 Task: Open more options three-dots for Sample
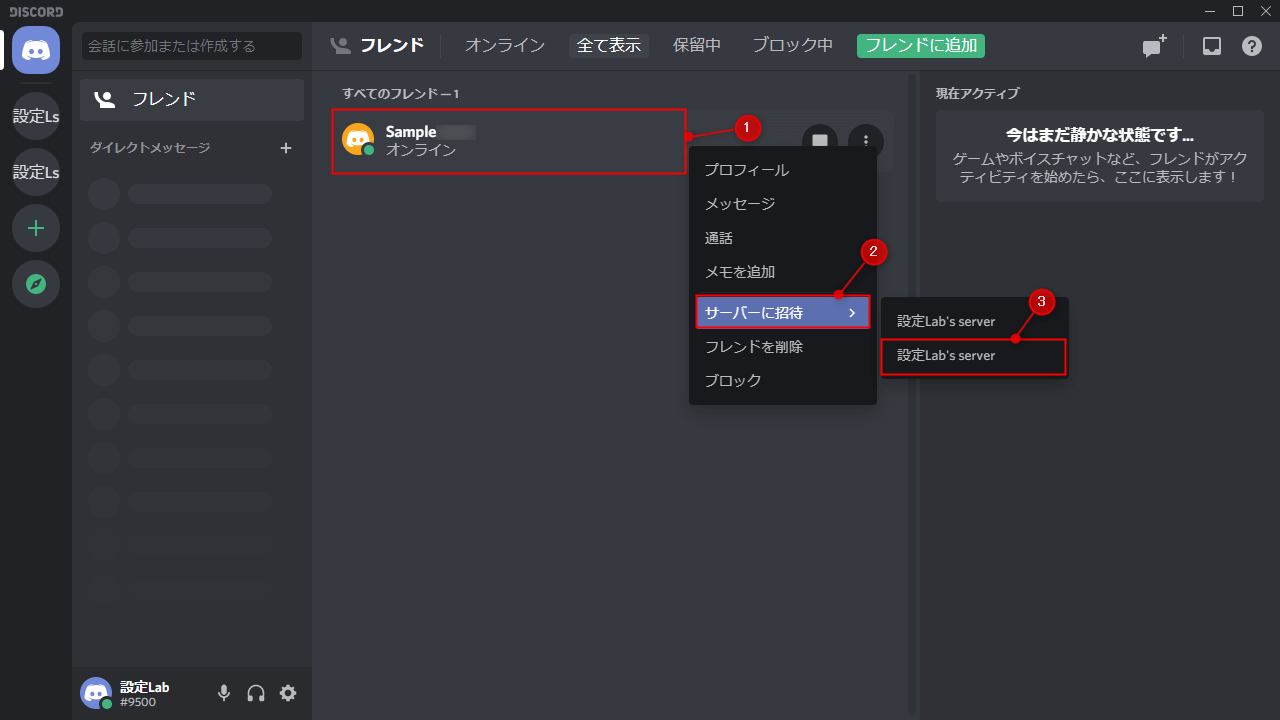[866, 141]
